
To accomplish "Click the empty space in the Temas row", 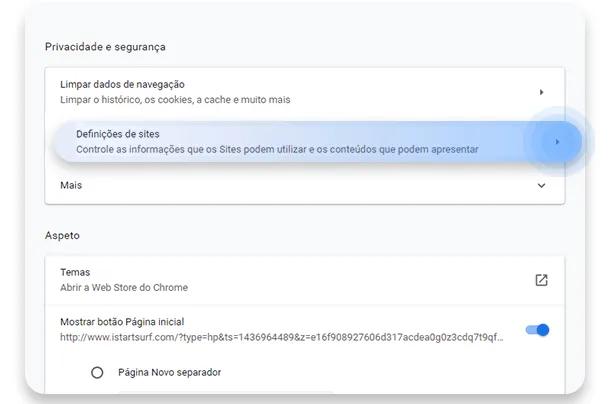I will (x=350, y=280).
